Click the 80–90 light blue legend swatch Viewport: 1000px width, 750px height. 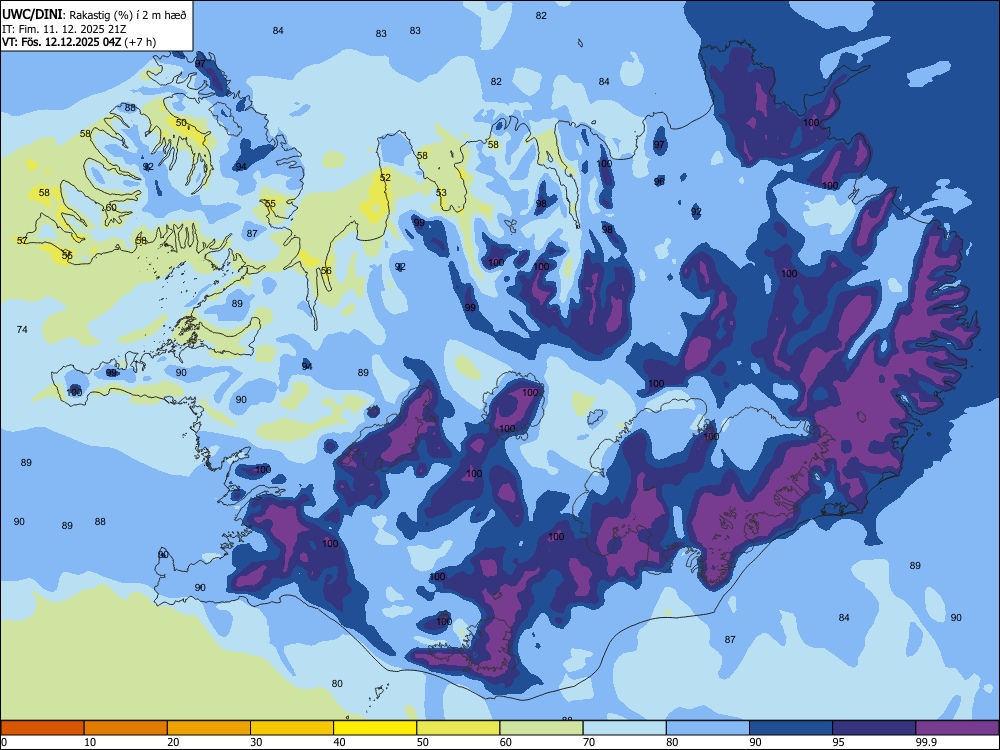point(708,728)
